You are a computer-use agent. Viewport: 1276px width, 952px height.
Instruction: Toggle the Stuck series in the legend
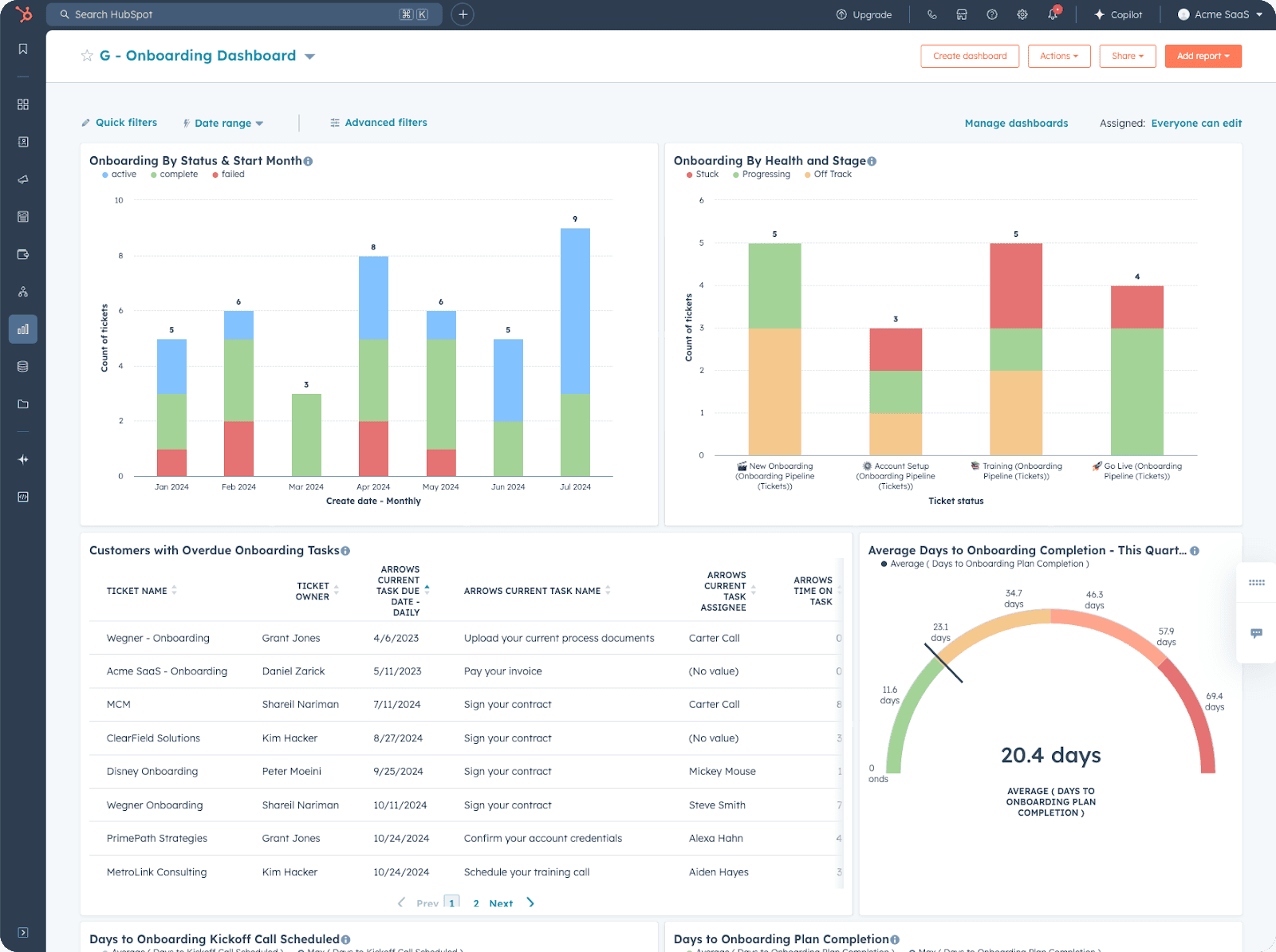coord(703,175)
